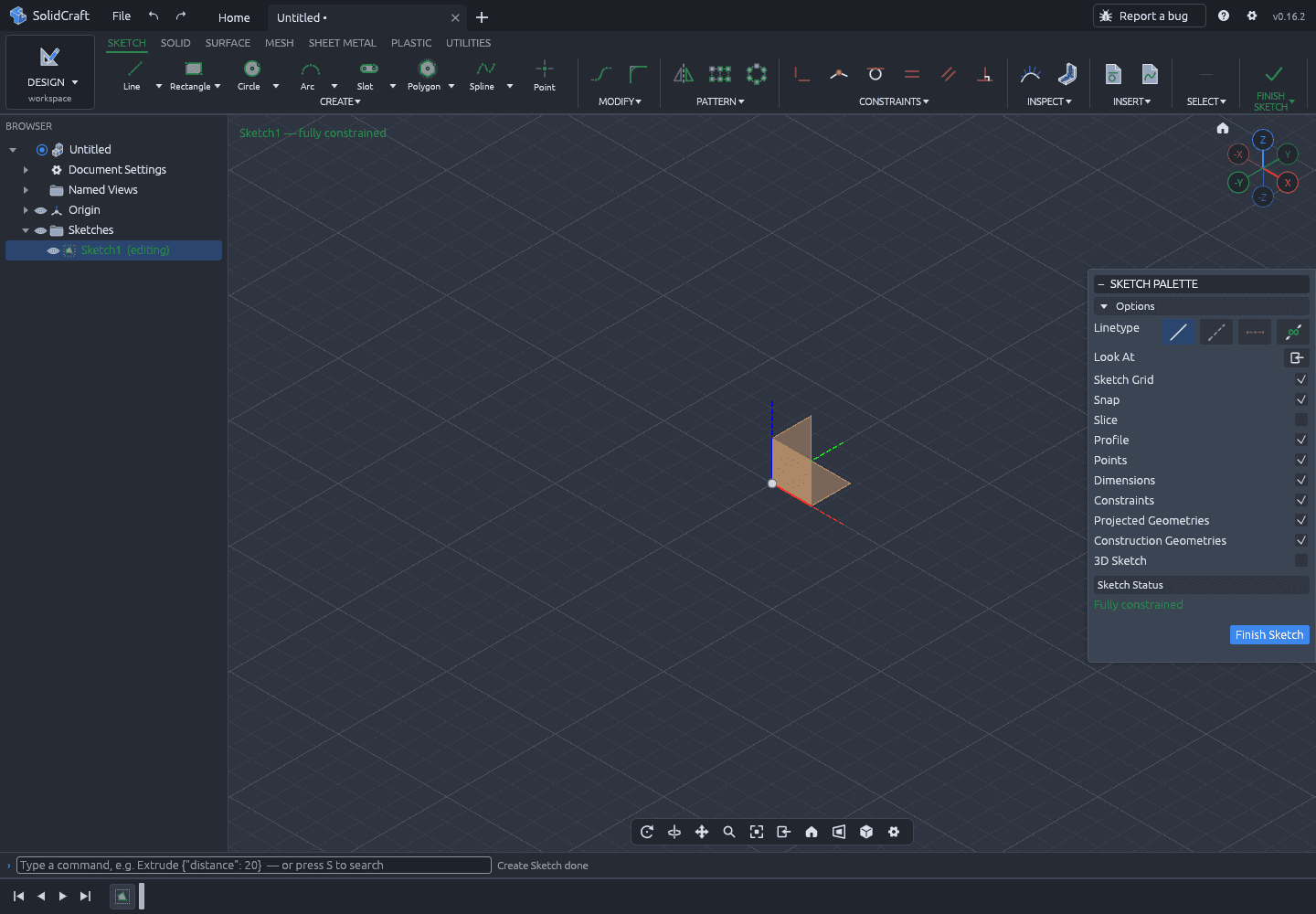Viewport: 1316px width, 914px height.
Task: Click the command input field
Action: click(x=254, y=866)
